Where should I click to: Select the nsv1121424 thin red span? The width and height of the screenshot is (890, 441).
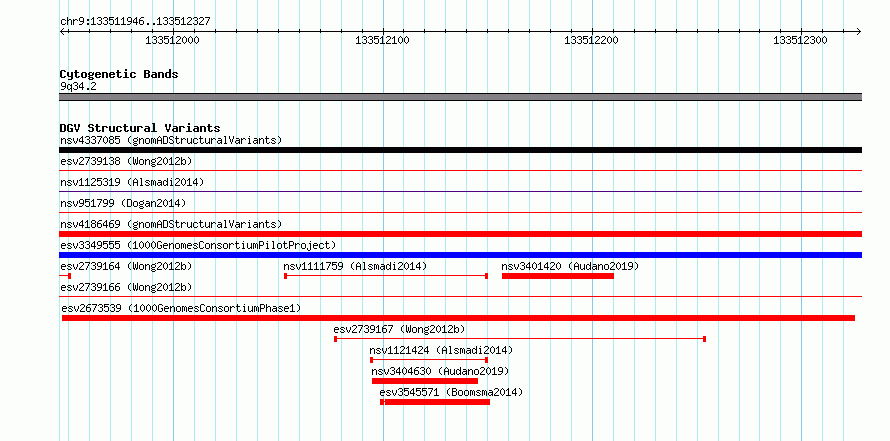[x=429, y=360]
